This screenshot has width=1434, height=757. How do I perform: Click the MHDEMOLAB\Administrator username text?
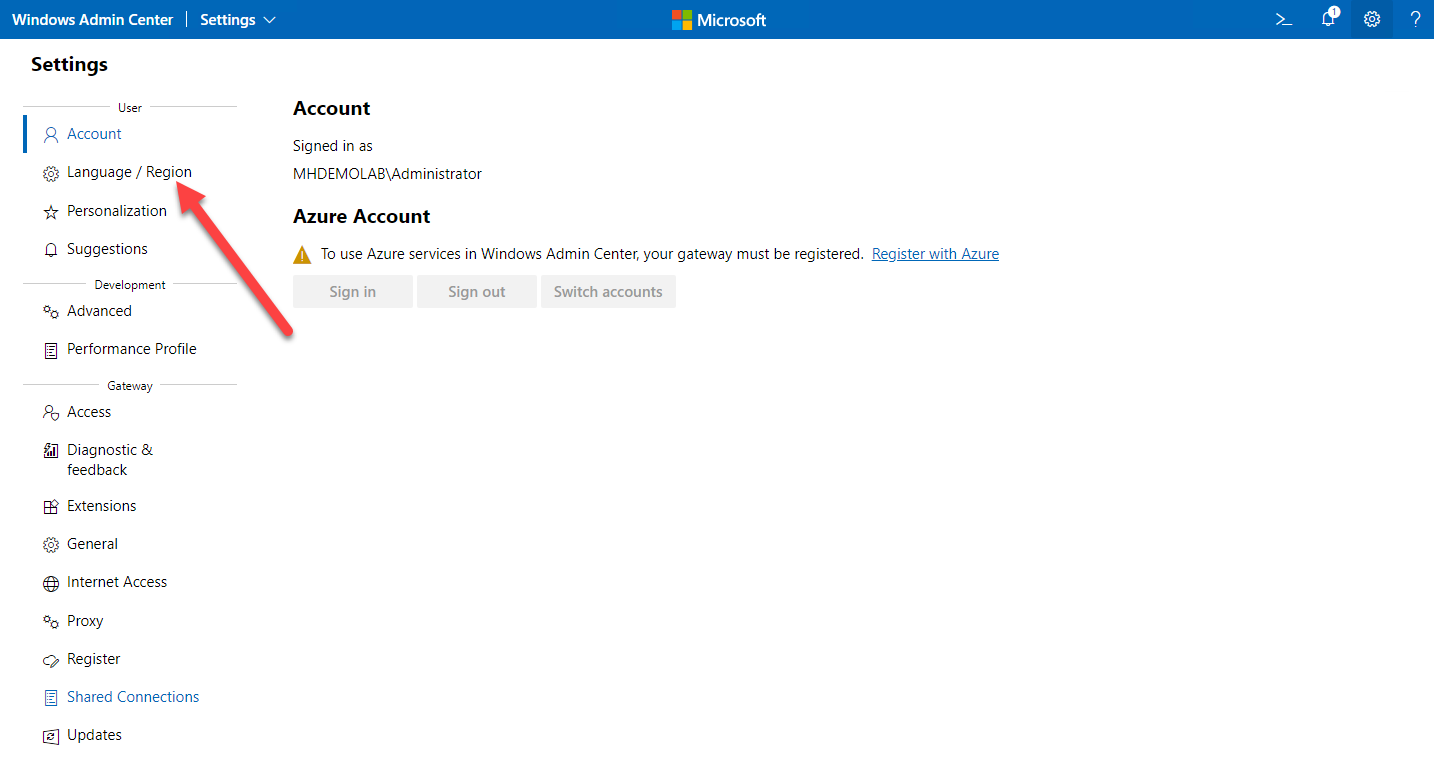coord(387,174)
